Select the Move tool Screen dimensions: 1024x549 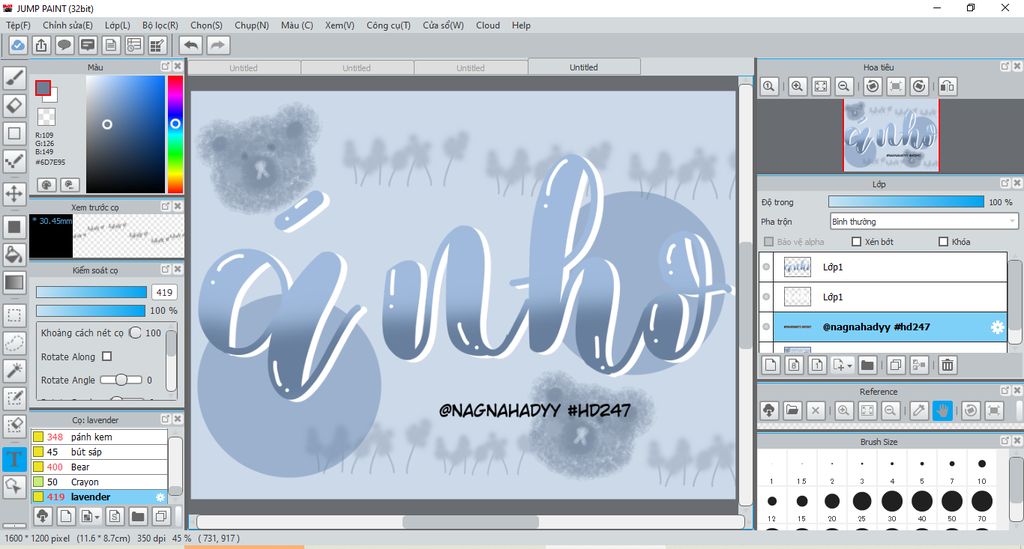pos(14,193)
